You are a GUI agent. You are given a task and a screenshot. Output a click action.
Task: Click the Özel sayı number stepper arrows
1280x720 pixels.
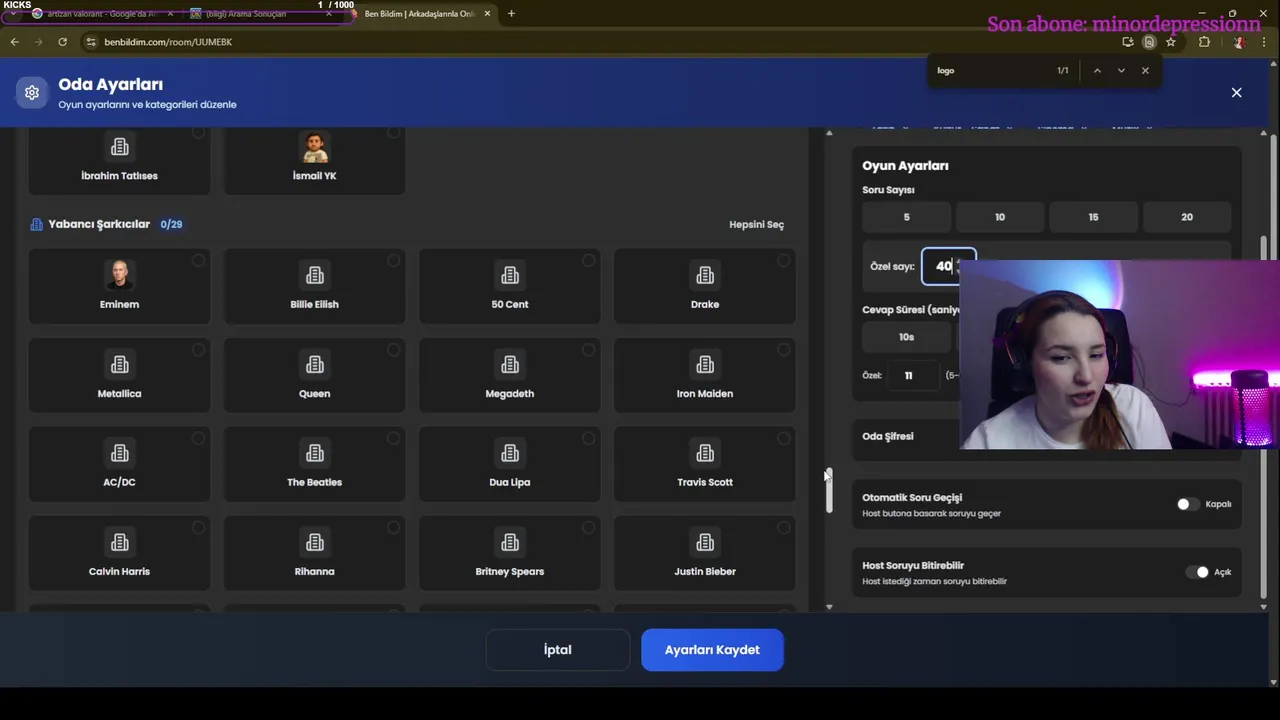click(958, 267)
